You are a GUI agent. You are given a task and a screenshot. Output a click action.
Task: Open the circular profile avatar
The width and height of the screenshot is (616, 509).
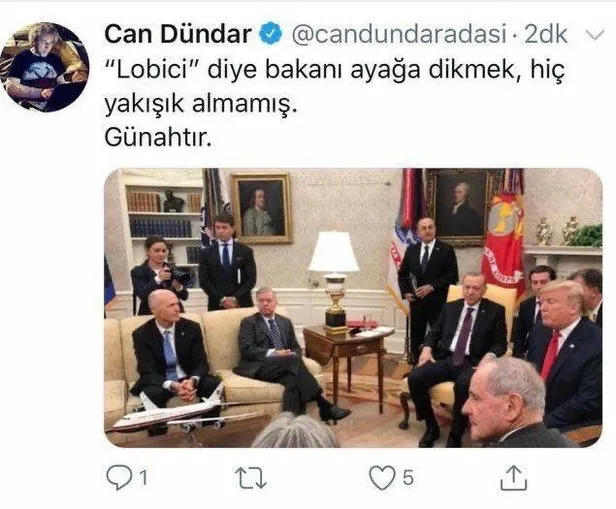pyautogui.click(x=44, y=67)
